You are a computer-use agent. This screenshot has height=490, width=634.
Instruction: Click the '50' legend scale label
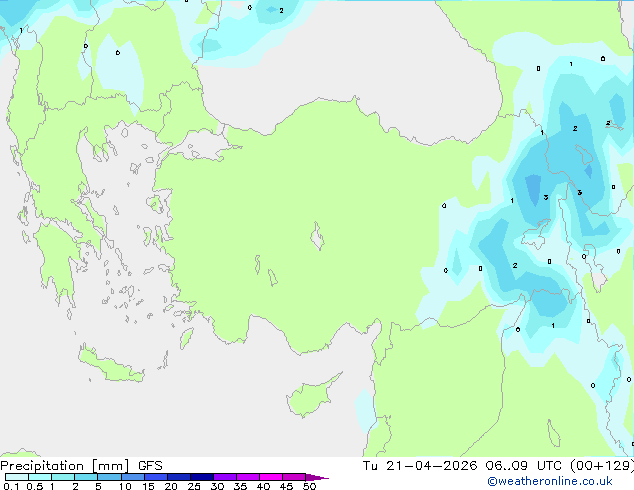tap(309, 486)
